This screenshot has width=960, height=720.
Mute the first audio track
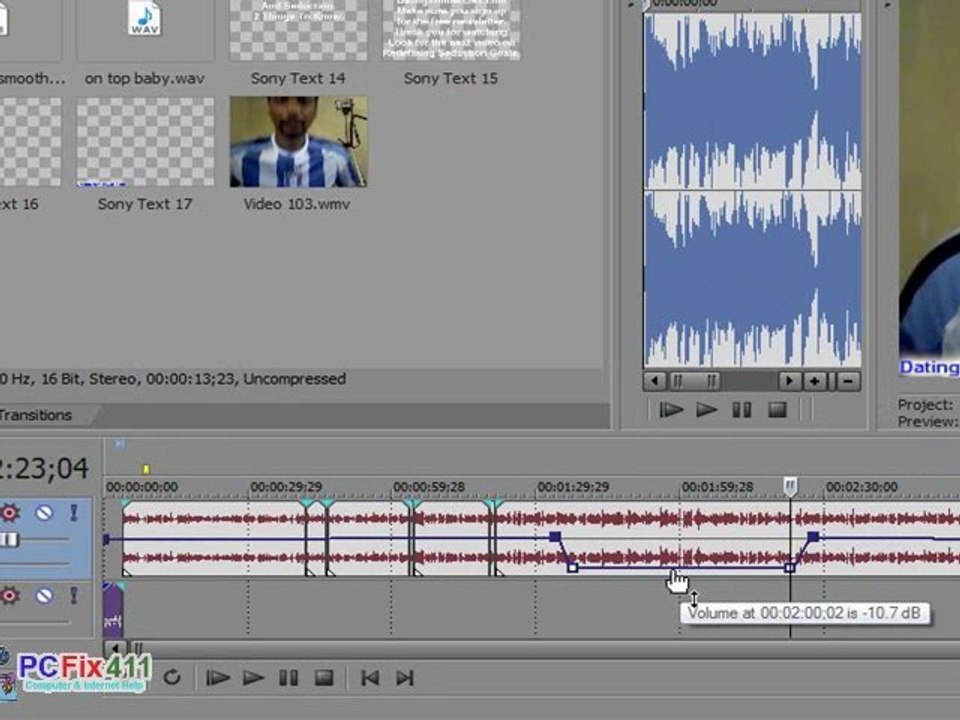[43, 512]
